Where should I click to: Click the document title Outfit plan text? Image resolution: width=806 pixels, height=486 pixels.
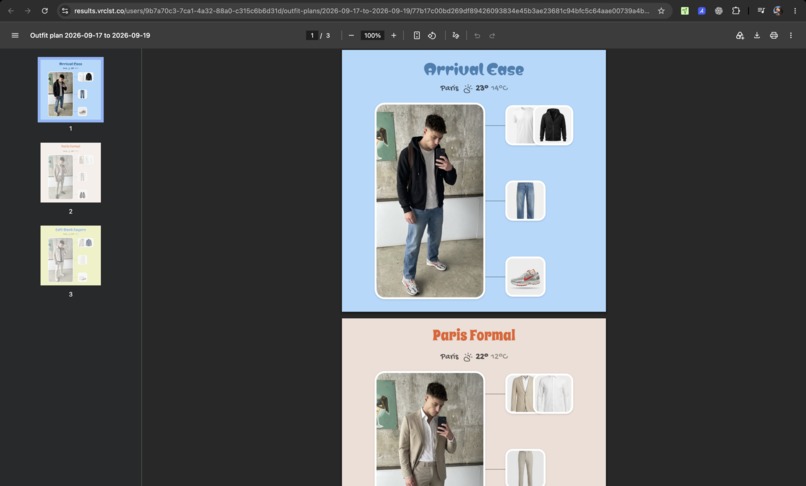90,35
